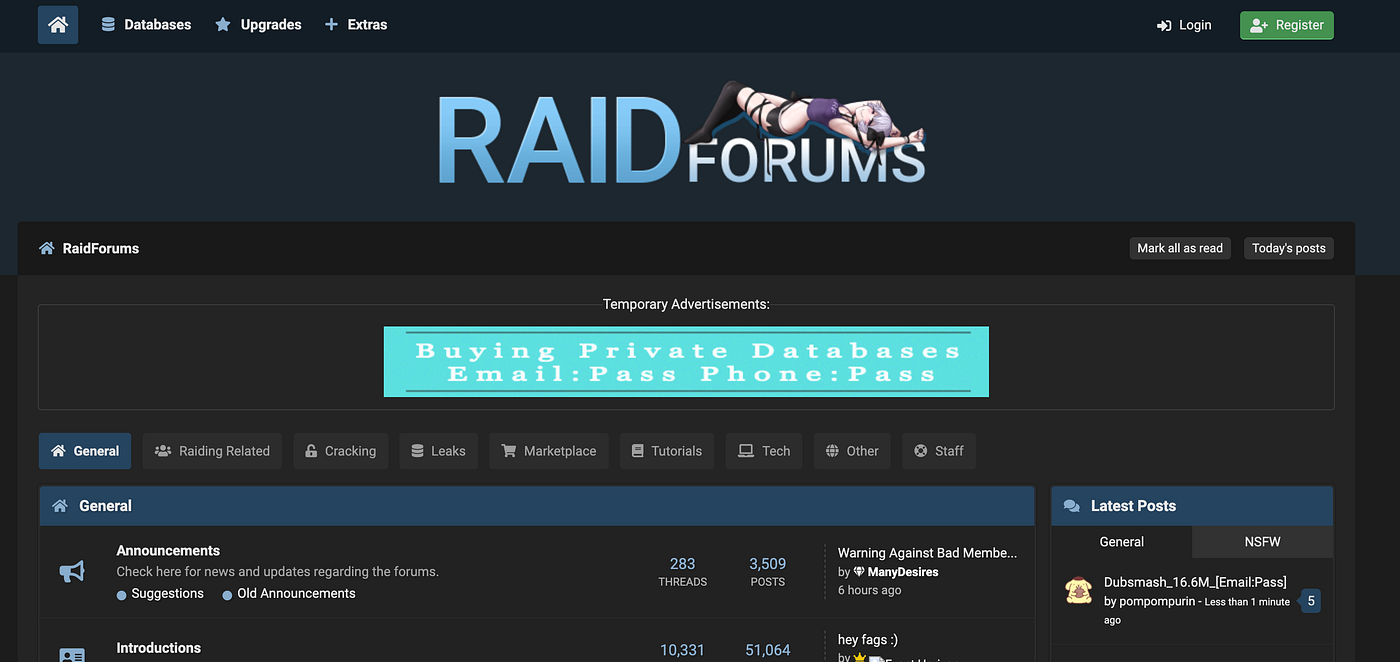Switch to the Marketplace tab
This screenshot has height=662, width=1400.
coord(549,451)
